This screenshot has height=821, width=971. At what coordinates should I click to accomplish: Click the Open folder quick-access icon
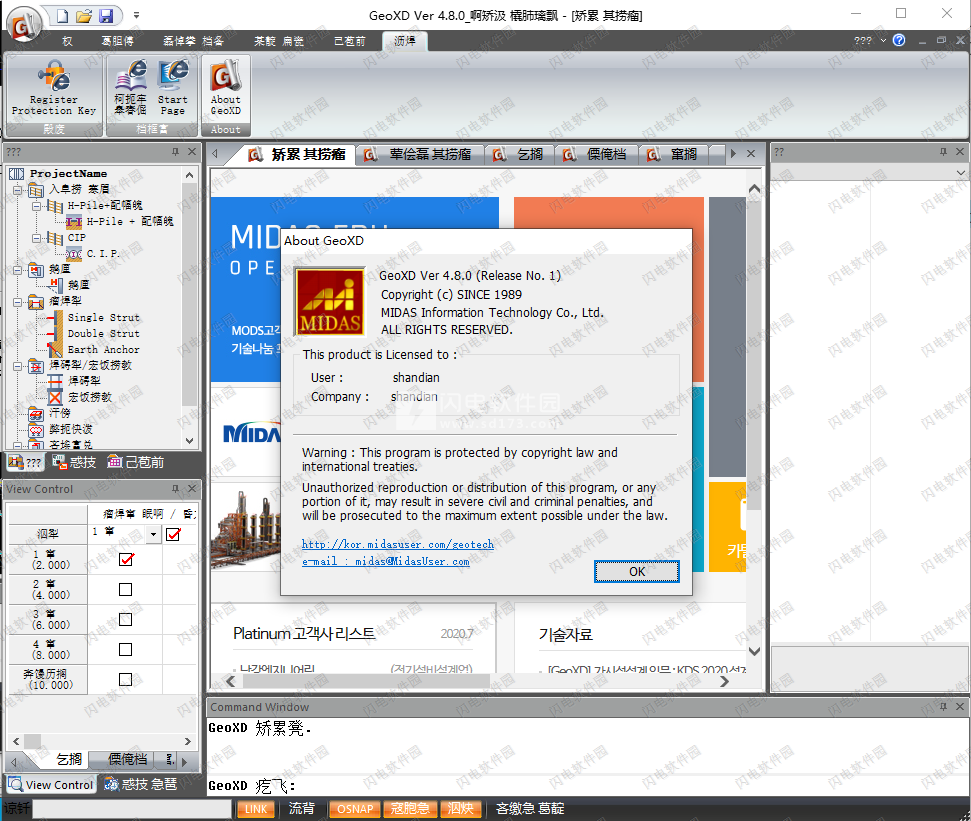point(84,15)
